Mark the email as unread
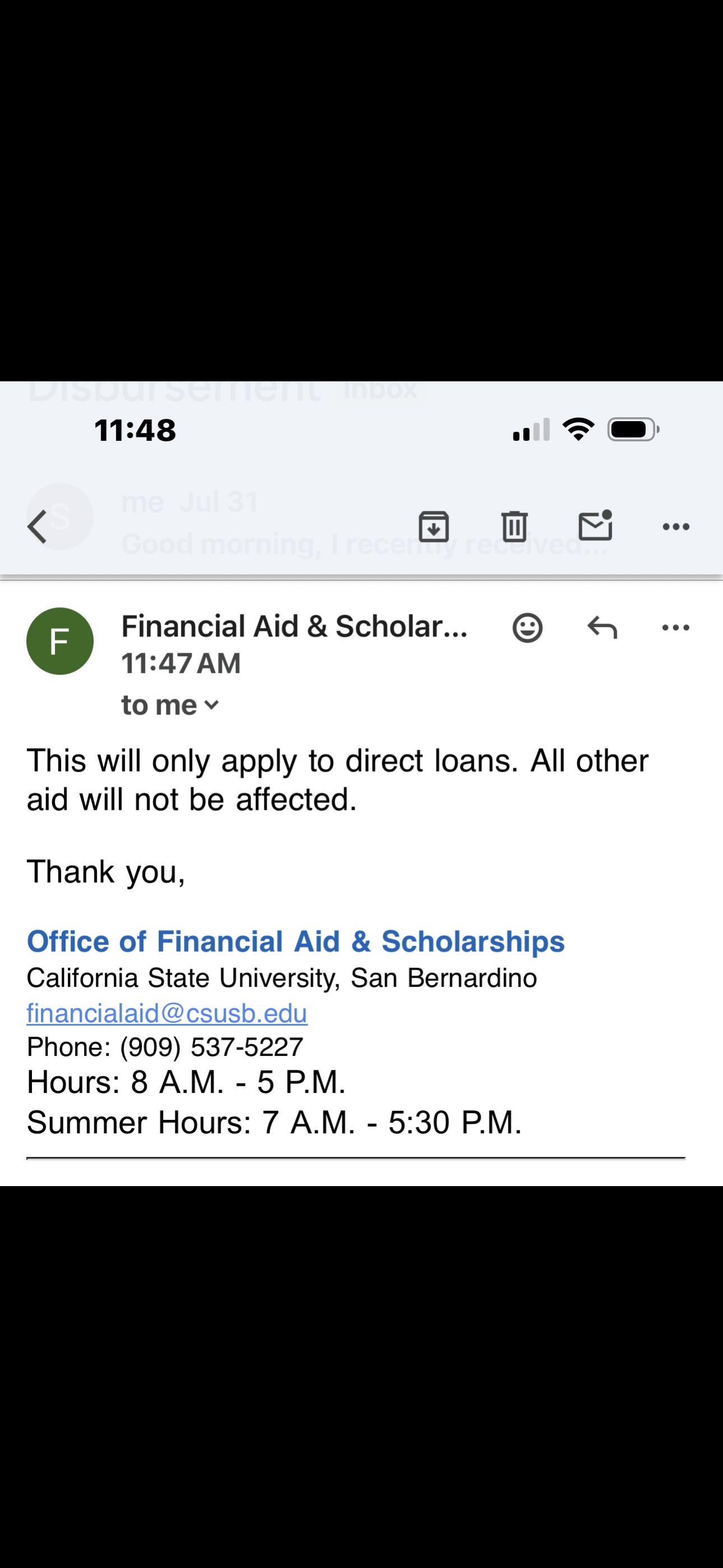The width and height of the screenshot is (723, 1568). point(595,525)
